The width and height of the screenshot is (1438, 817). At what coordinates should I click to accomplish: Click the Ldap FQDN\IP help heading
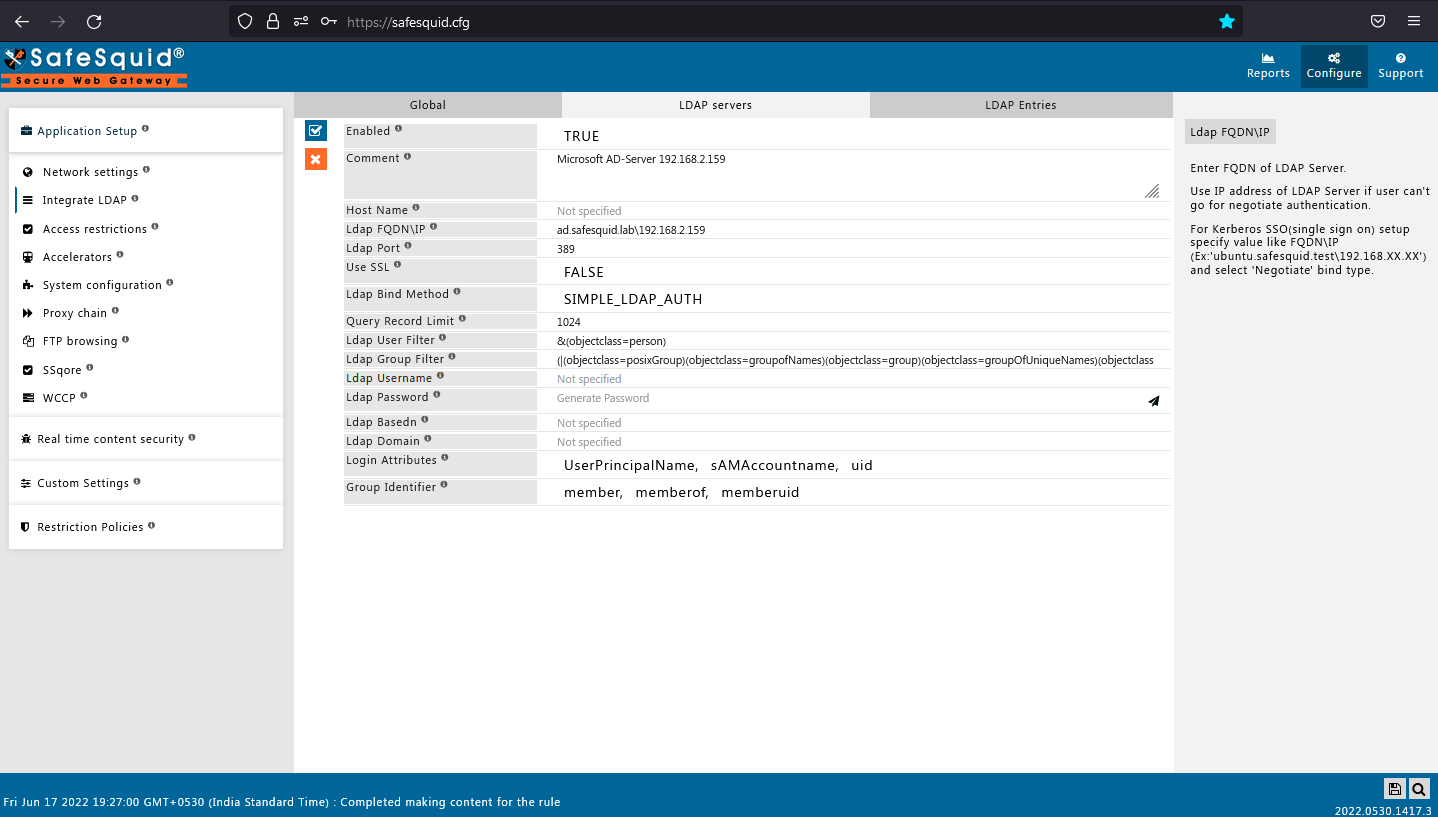click(1230, 132)
